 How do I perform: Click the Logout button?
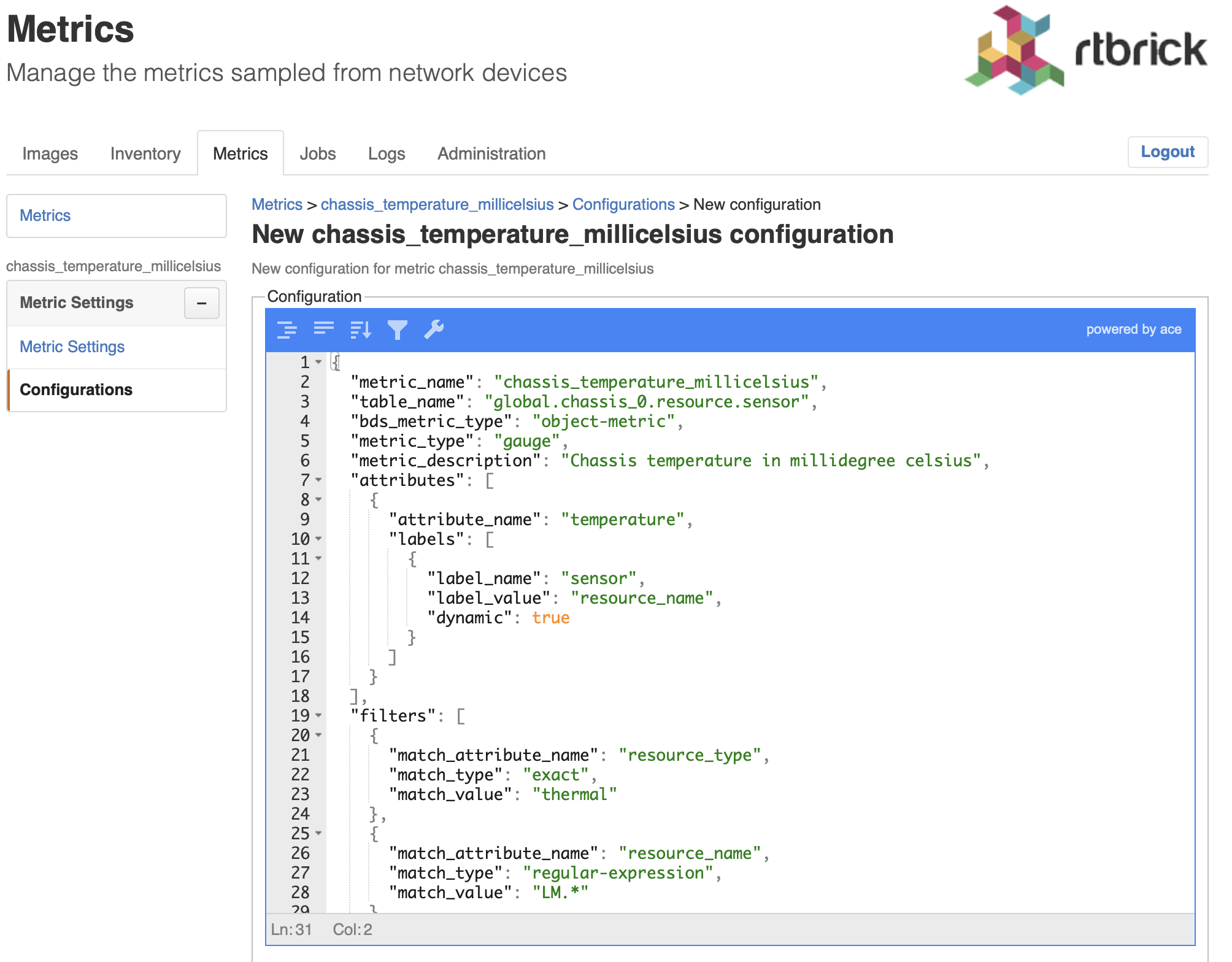pos(1168,152)
